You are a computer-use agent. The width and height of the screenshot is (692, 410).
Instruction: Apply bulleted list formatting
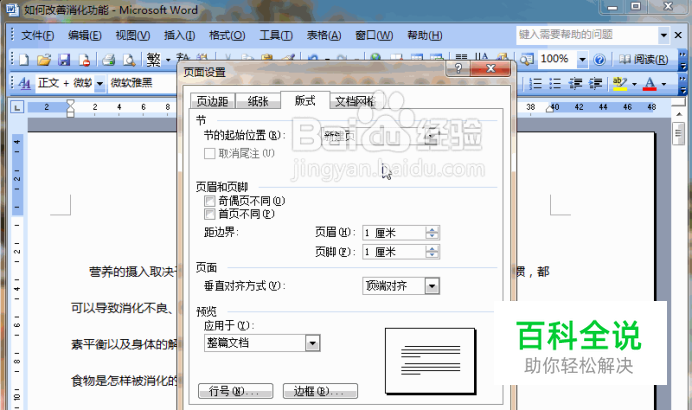pos(555,83)
